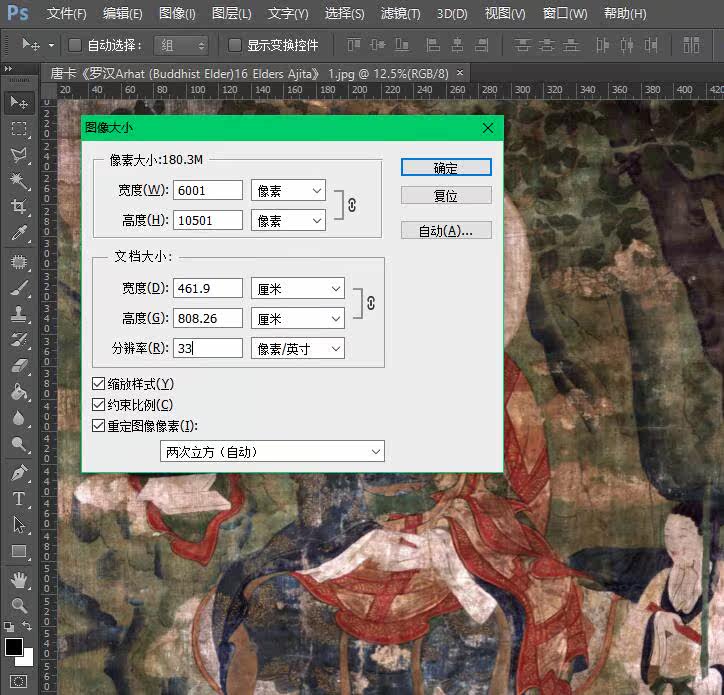Reset default foreground and background colors
724x695 pixels.
[8, 626]
